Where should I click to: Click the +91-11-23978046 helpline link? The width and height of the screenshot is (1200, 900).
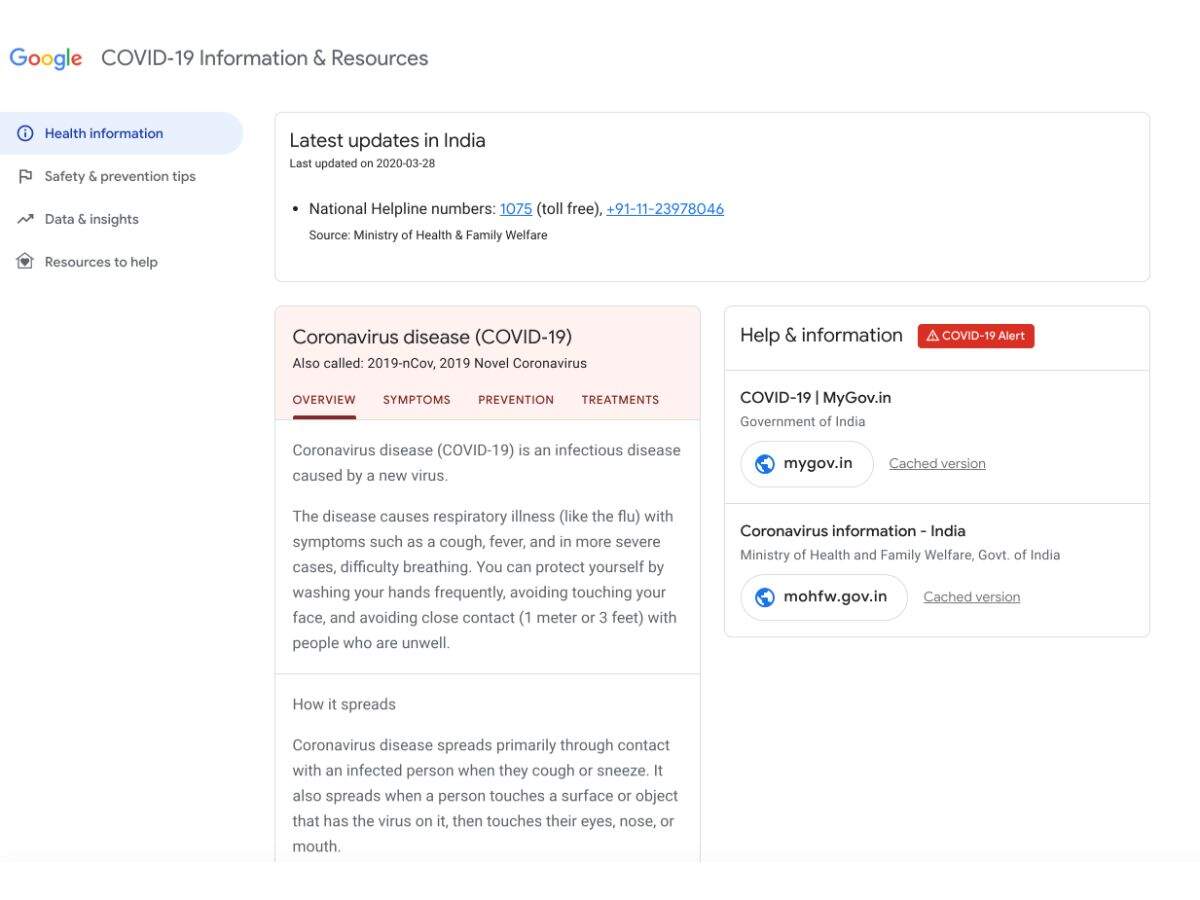[664, 208]
